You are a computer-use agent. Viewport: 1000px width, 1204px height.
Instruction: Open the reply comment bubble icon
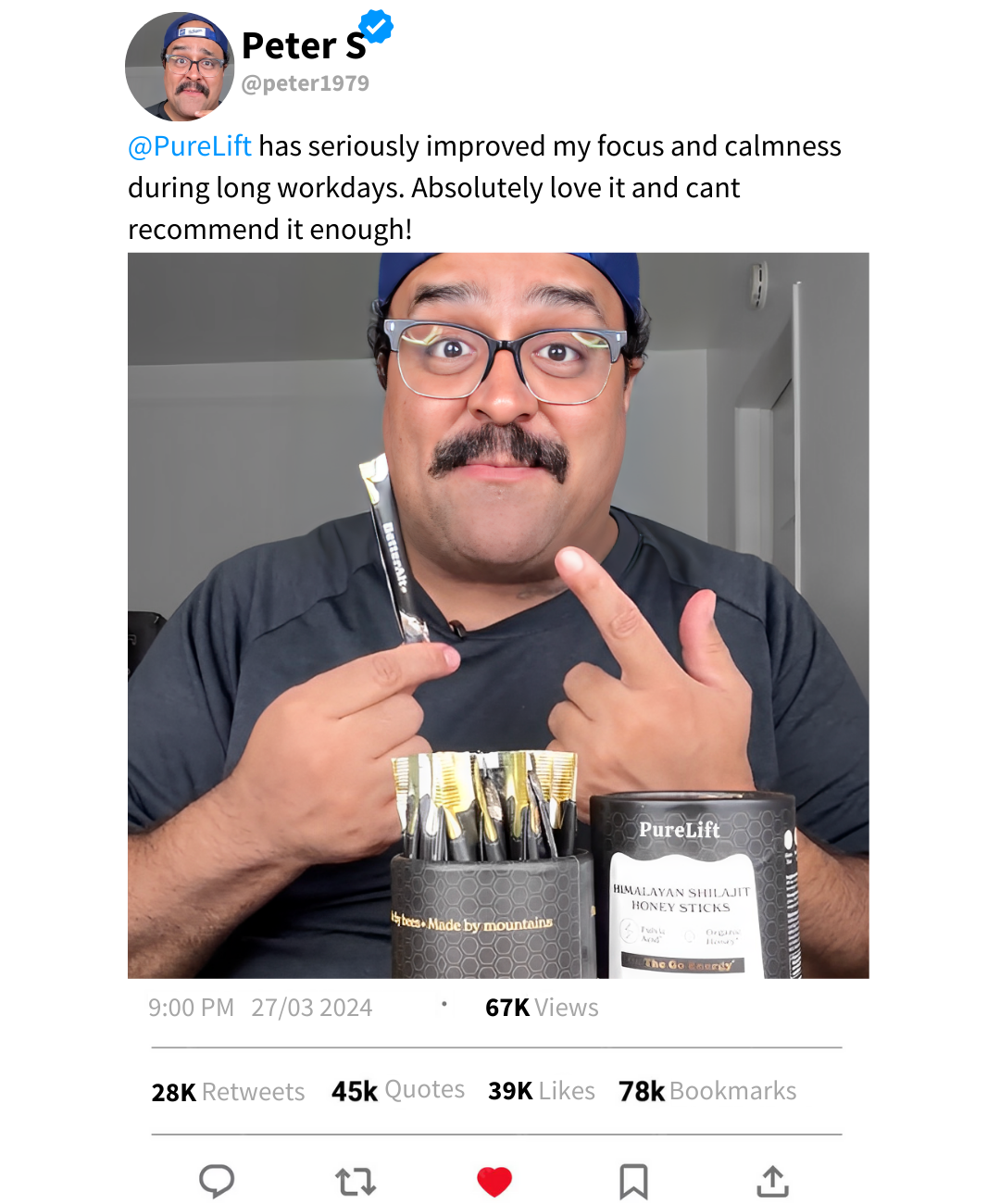pos(217,1181)
